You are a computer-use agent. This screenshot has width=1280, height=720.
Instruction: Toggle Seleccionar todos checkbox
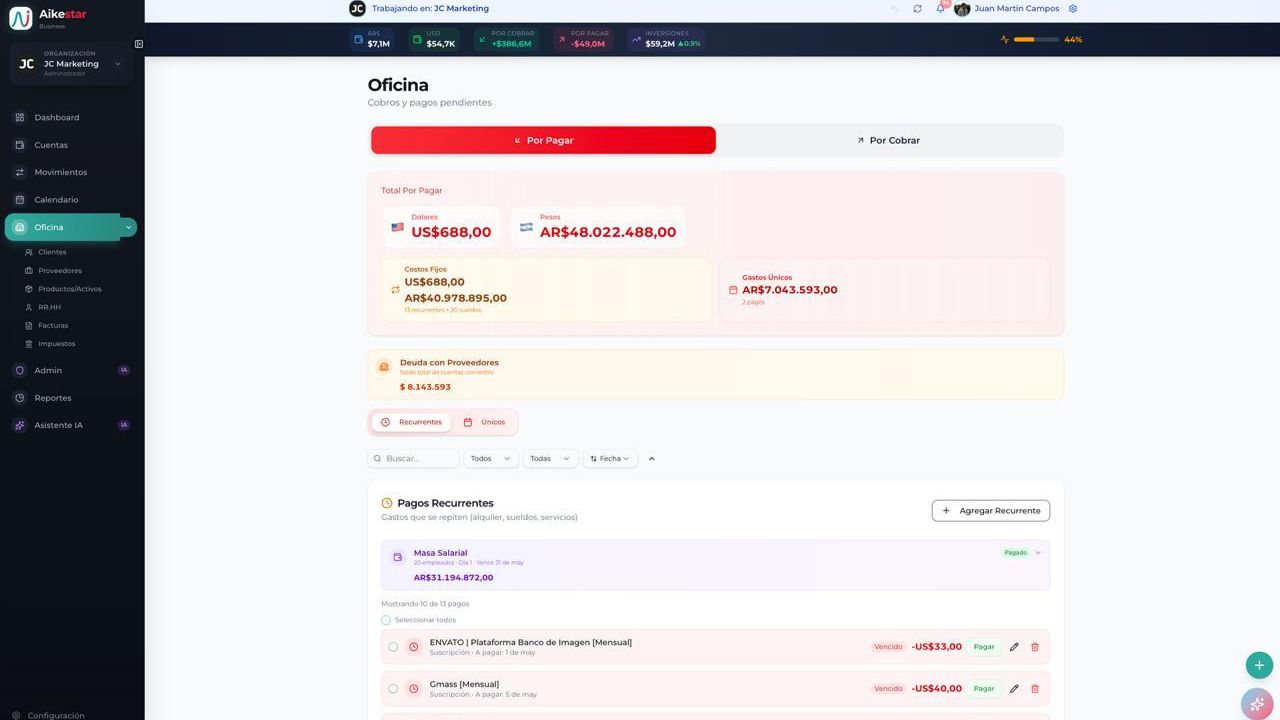(386, 620)
